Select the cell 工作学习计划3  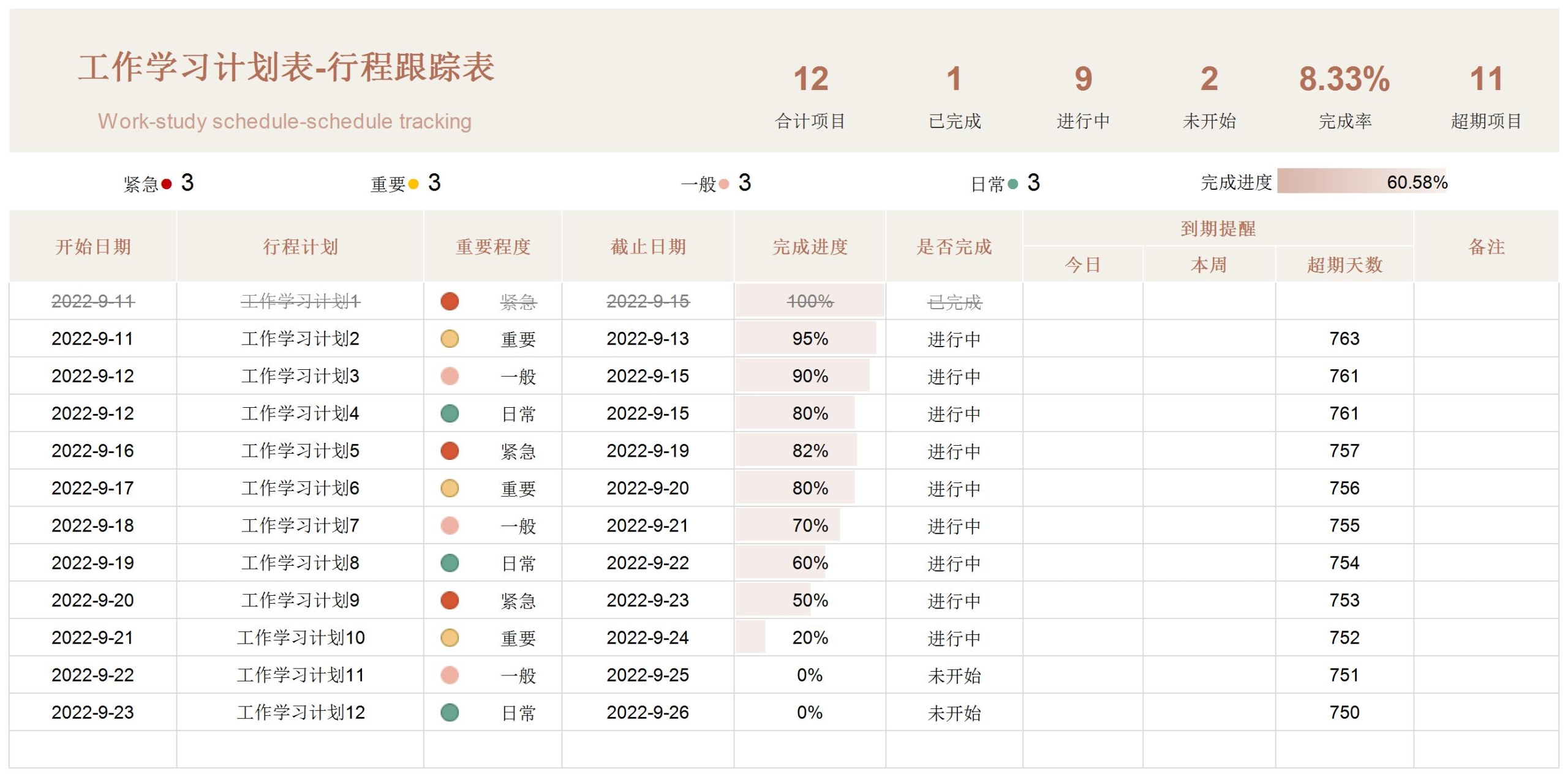coord(300,376)
